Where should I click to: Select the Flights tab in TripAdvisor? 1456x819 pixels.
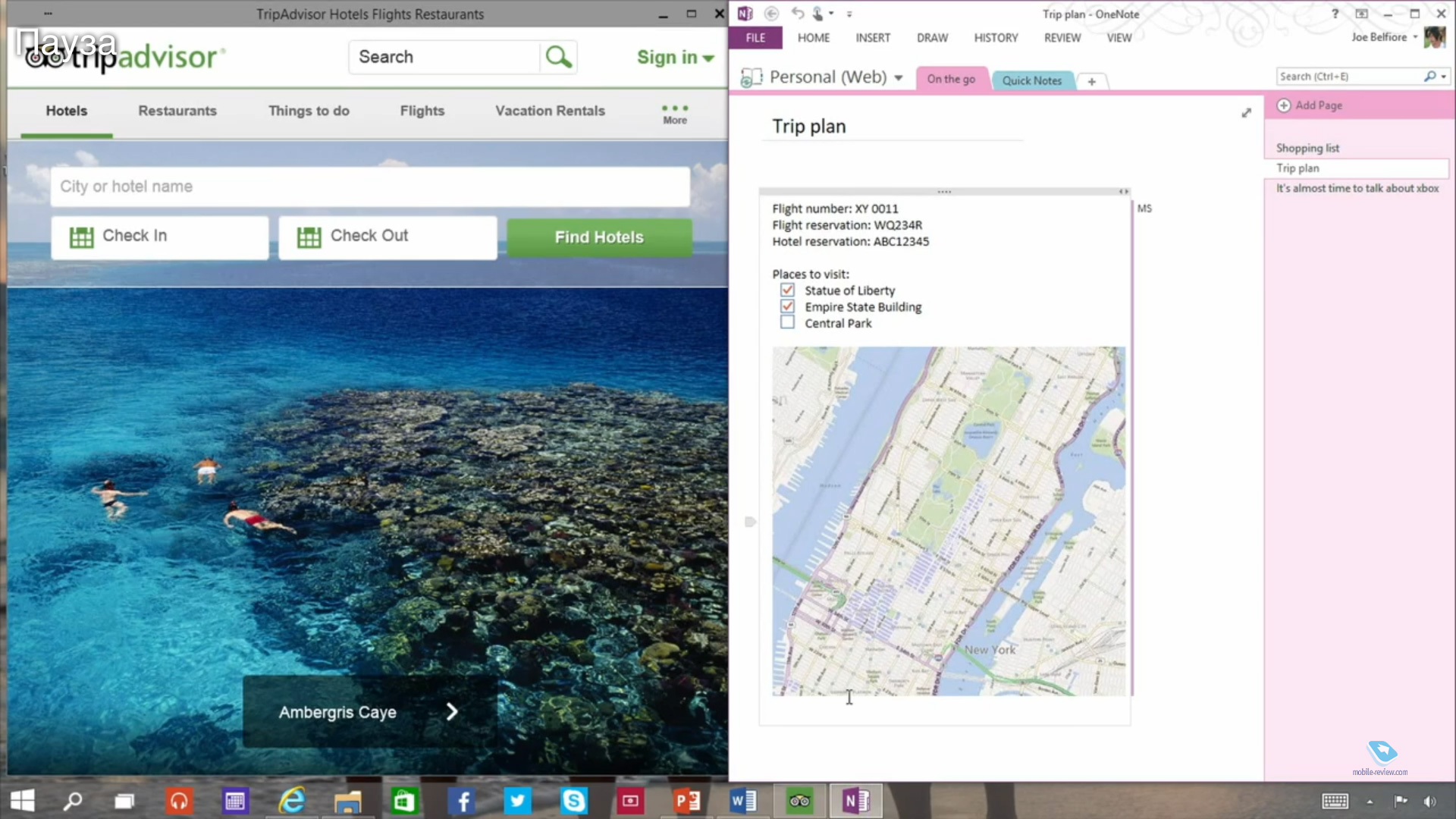[x=422, y=111]
